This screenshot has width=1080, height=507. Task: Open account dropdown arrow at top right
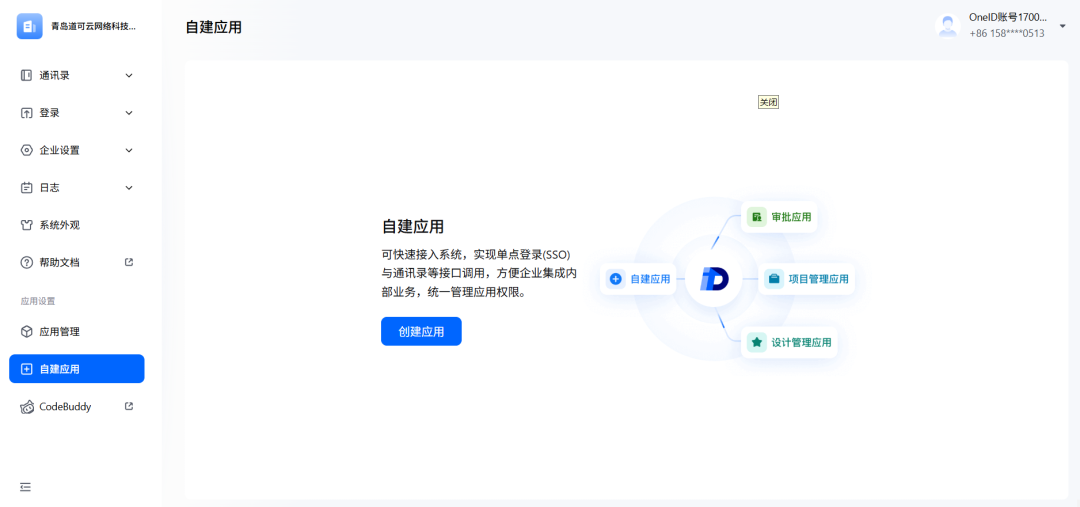click(x=1062, y=27)
